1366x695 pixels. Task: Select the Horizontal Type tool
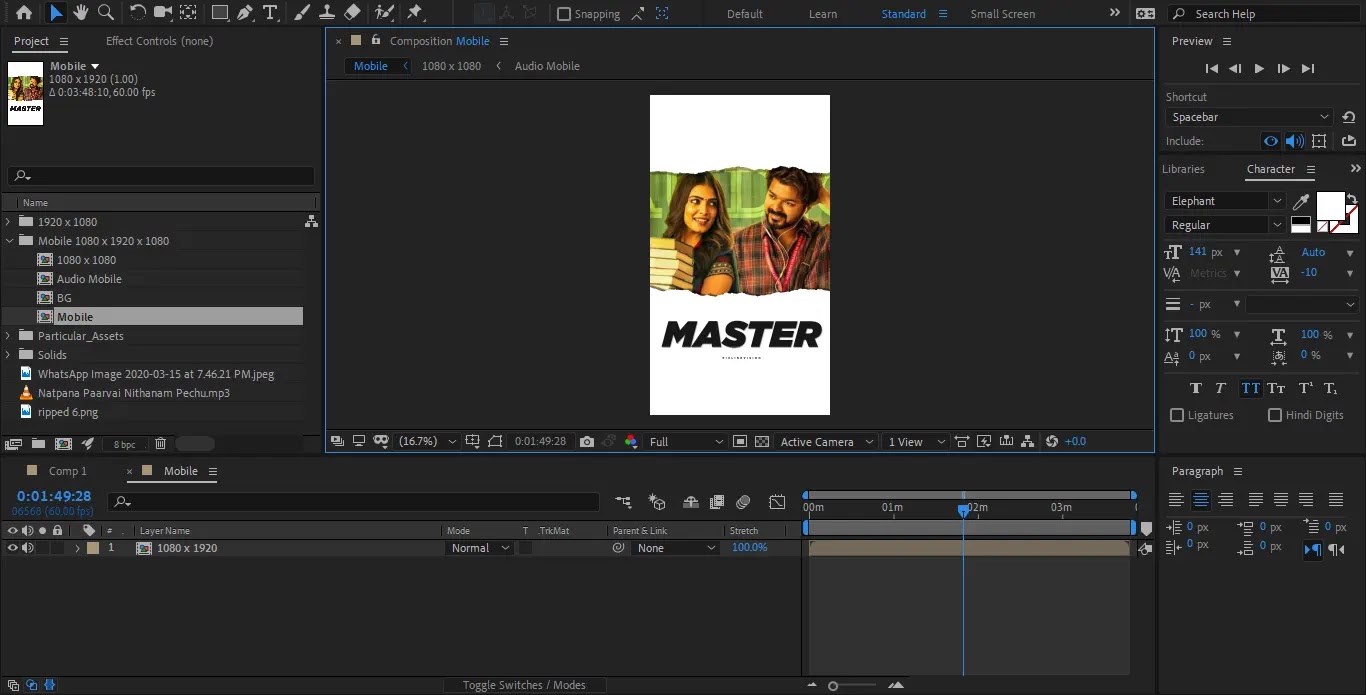tap(270, 13)
